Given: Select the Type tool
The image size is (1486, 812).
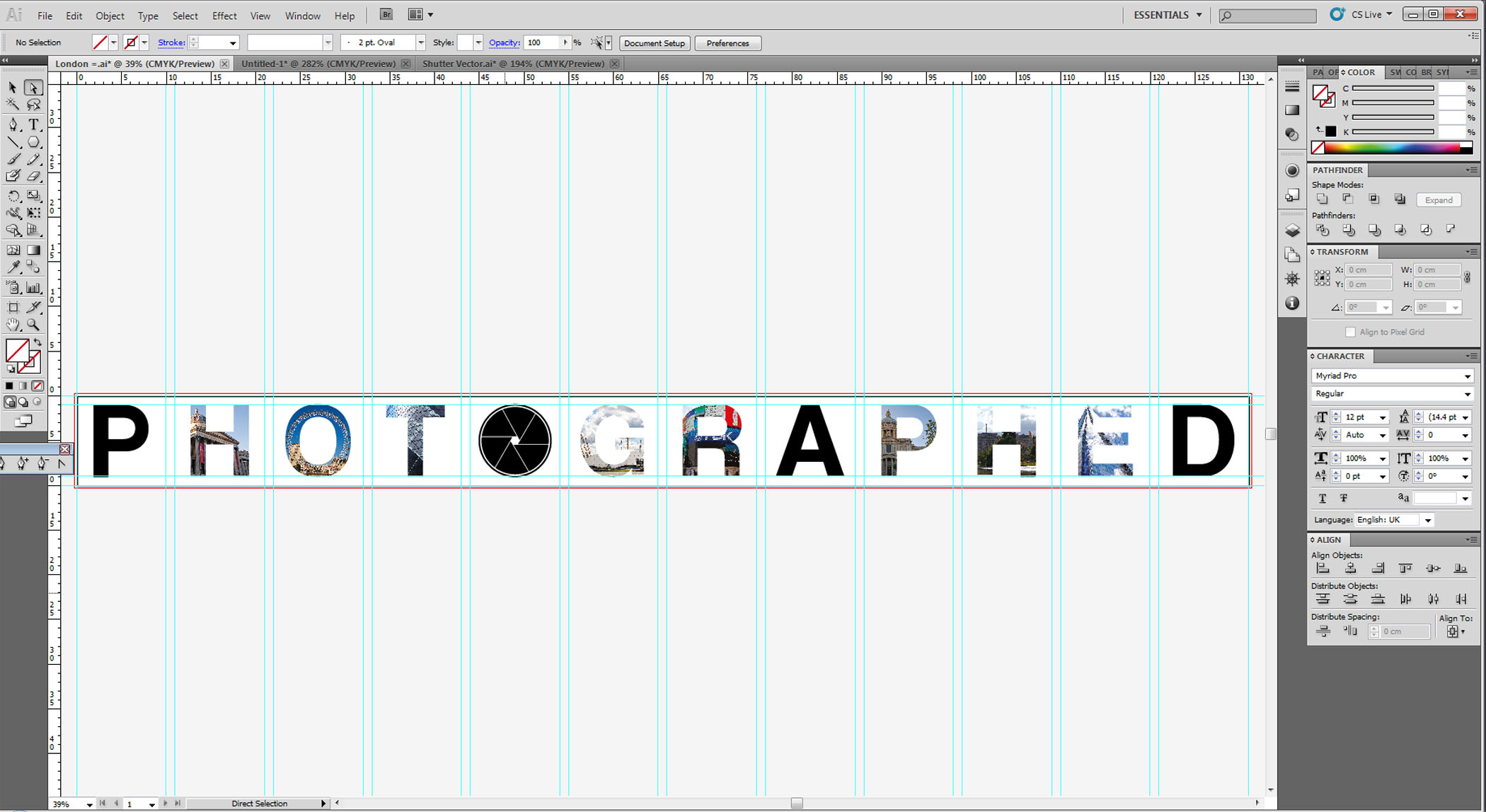Looking at the screenshot, I should pos(33,124).
